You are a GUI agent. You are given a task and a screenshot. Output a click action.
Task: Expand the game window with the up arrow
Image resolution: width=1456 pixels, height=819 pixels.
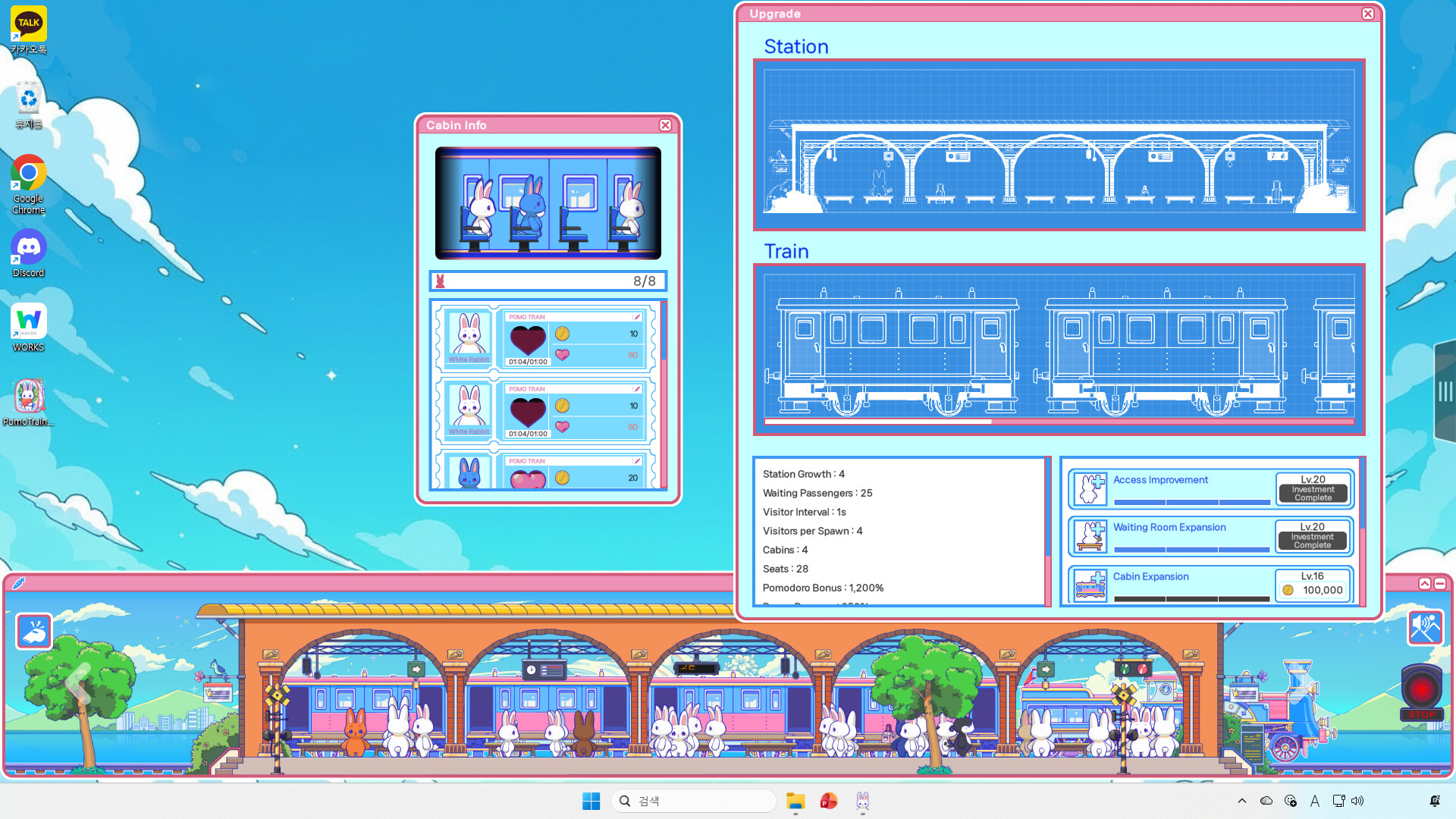[x=1424, y=584]
